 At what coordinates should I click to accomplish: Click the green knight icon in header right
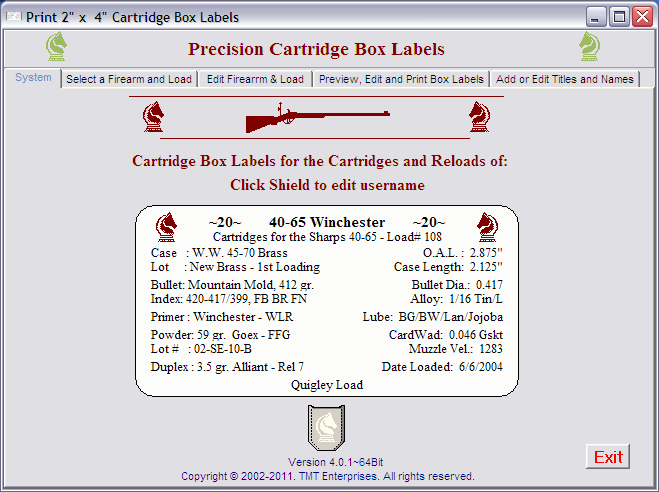tap(589, 47)
